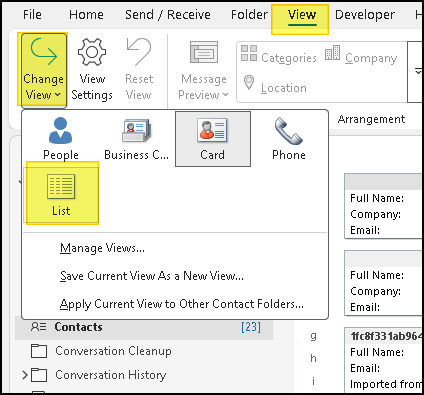Switch to the Send / Receive tab
Screen dimensions: 424x395
click(x=168, y=15)
